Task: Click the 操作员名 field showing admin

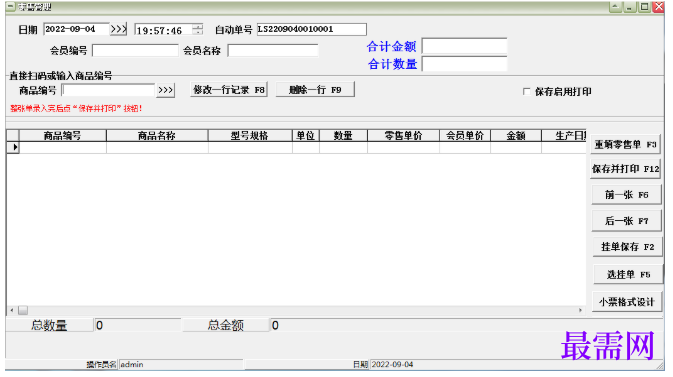Action: pos(181,365)
